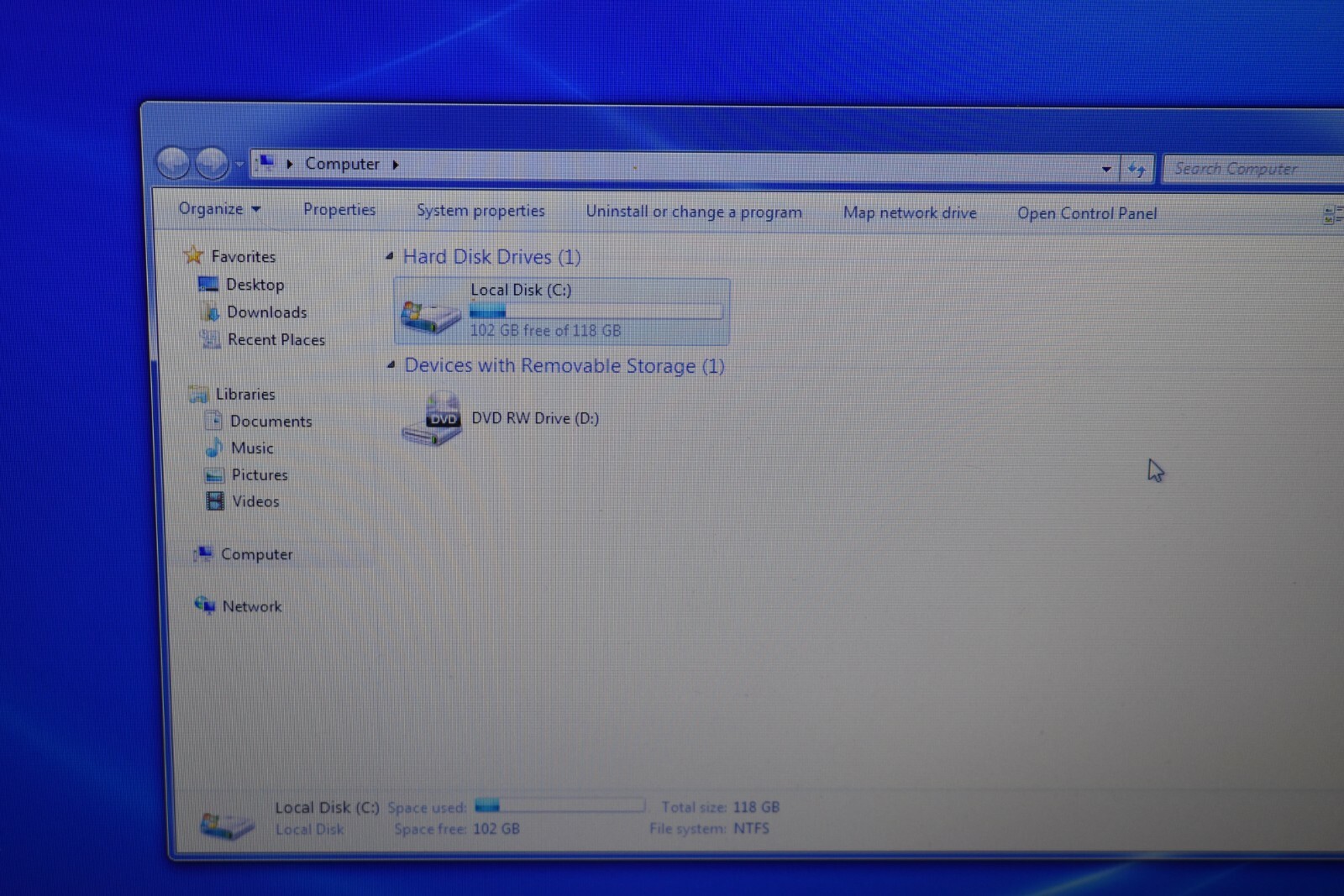Click Devices with Removable Storage (1) heading
1344x896 pixels.
564,365
